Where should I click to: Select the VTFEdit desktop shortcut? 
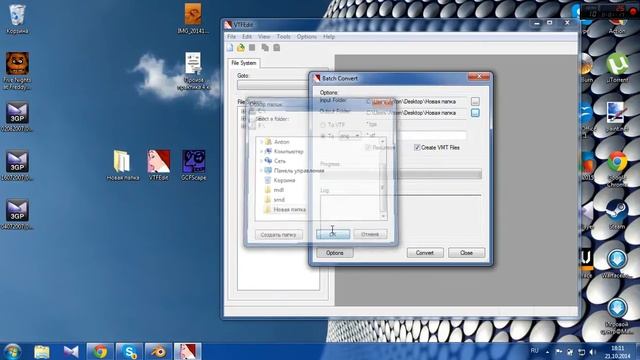click(x=159, y=164)
